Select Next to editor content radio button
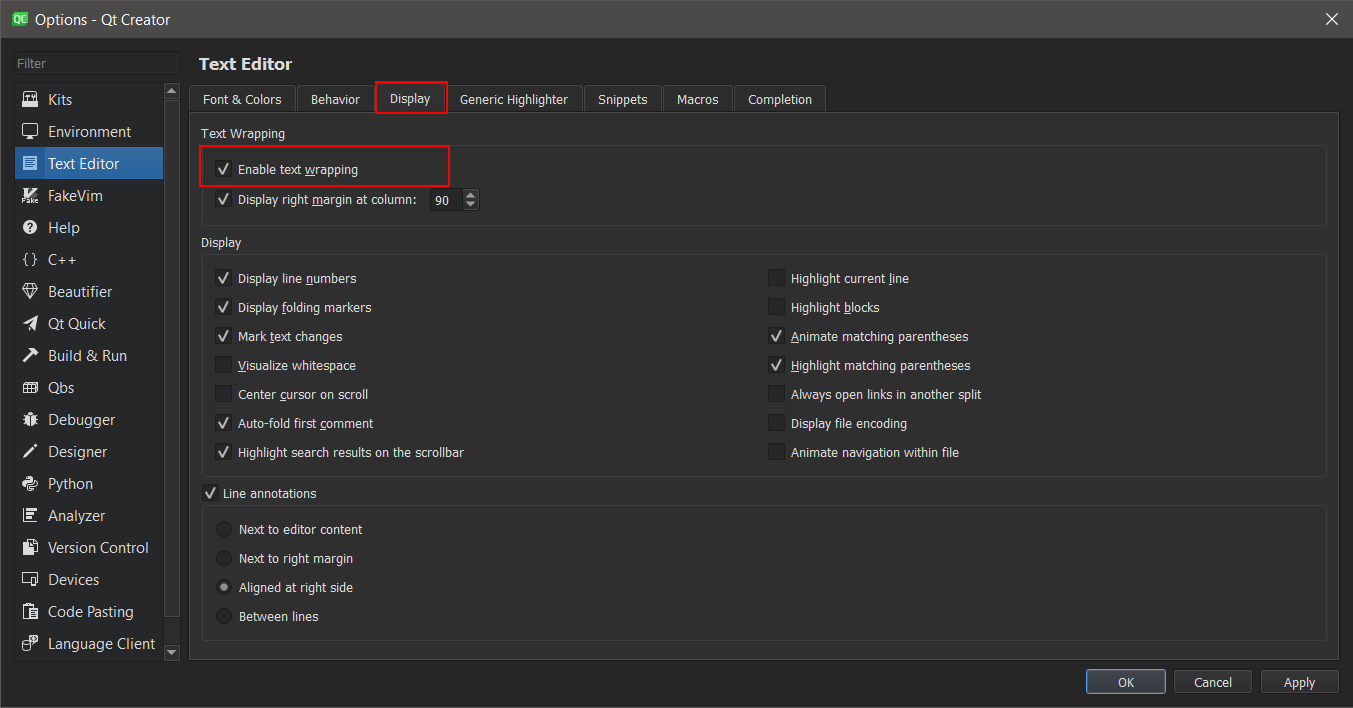The height and width of the screenshot is (708, 1353). [224, 530]
